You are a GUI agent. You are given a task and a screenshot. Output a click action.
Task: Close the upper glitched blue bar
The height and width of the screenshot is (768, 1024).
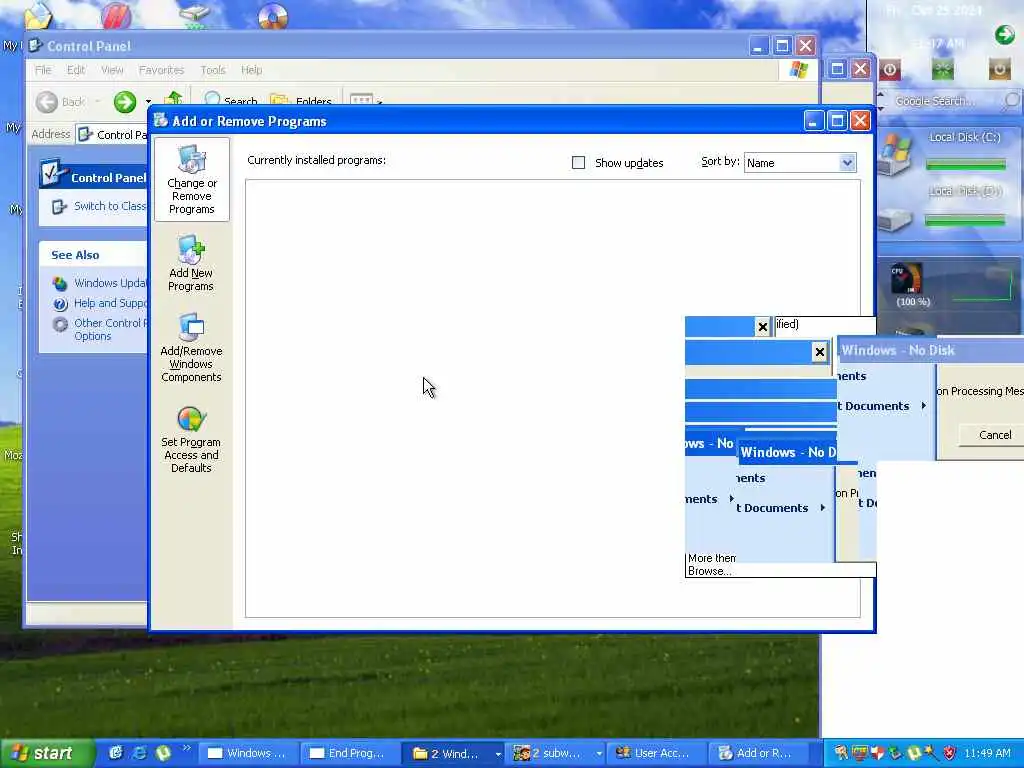pos(762,327)
